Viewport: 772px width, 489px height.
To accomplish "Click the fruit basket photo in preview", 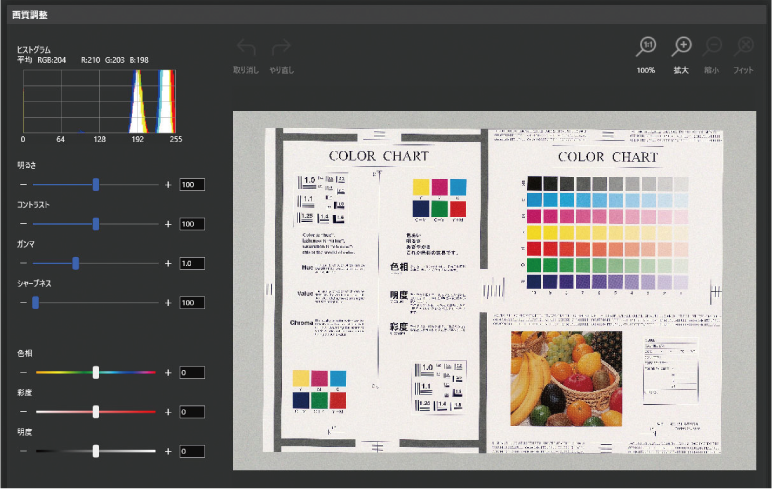I will [565, 378].
